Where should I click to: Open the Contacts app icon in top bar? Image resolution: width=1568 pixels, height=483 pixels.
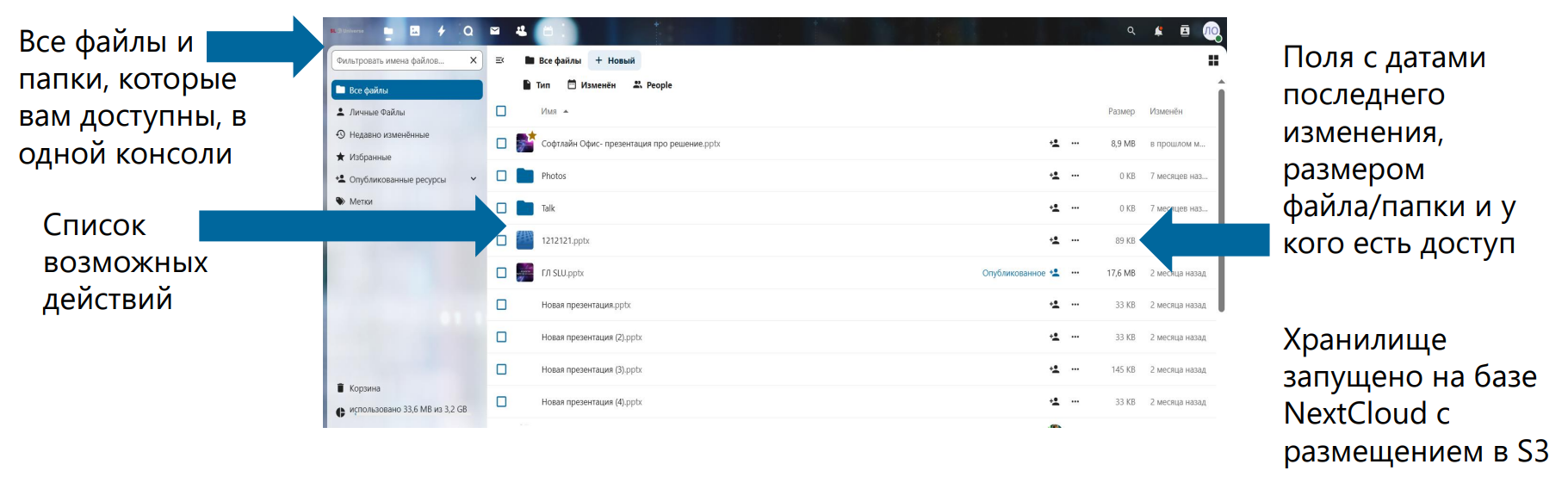click(521, 31)
